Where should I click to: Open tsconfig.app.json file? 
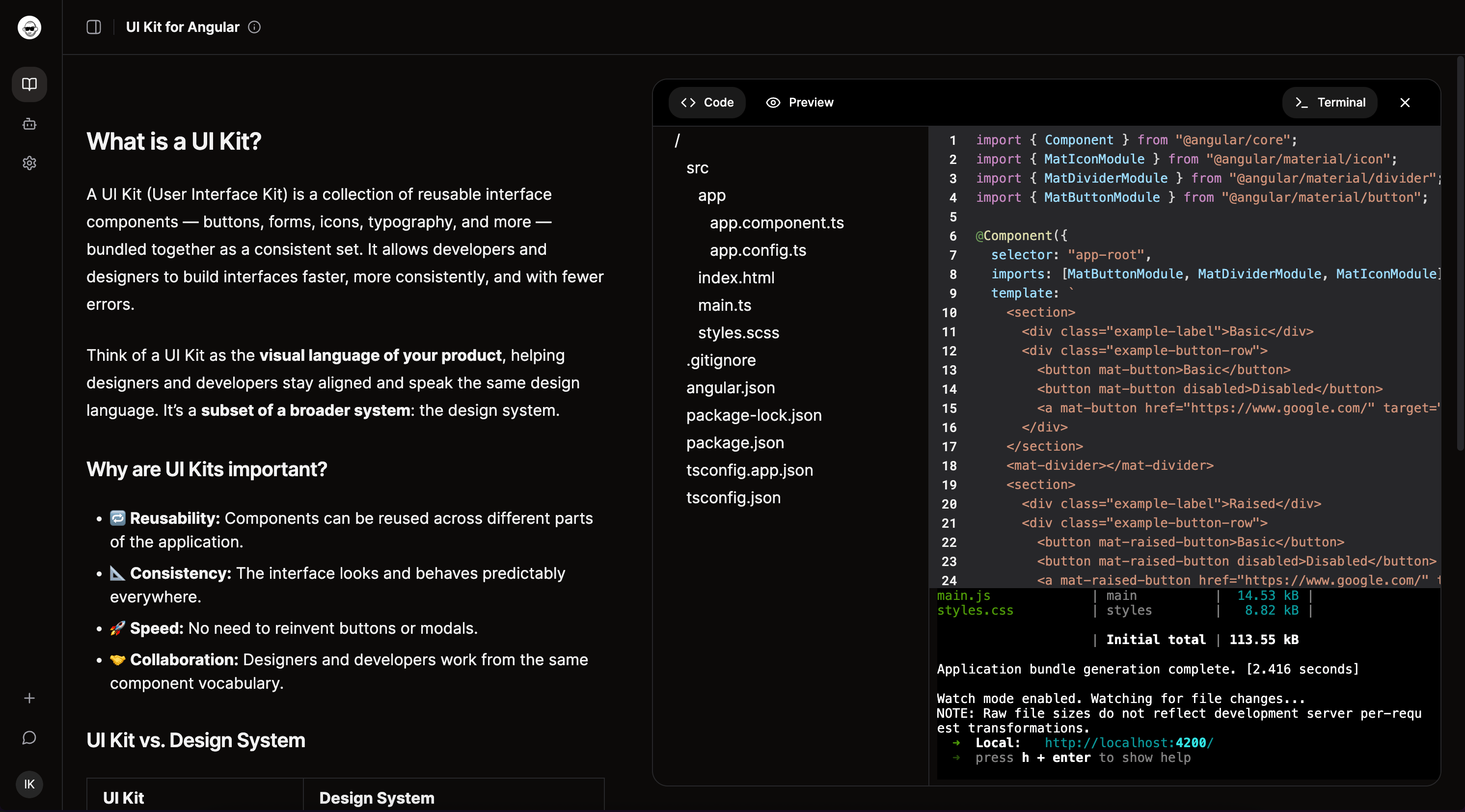(x=749, y=470)
